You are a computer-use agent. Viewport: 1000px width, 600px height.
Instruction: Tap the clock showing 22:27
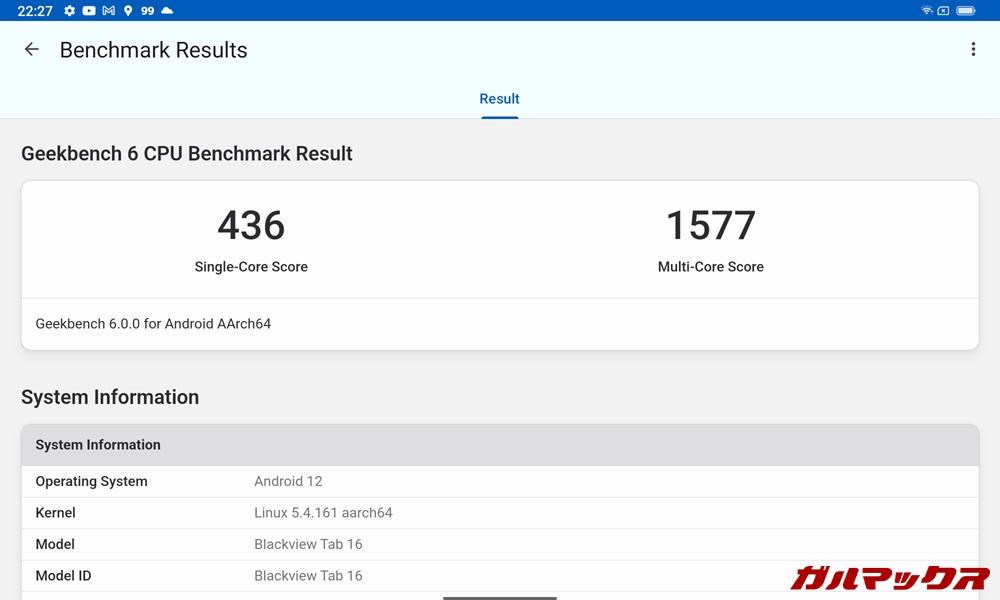click(35, 10)
